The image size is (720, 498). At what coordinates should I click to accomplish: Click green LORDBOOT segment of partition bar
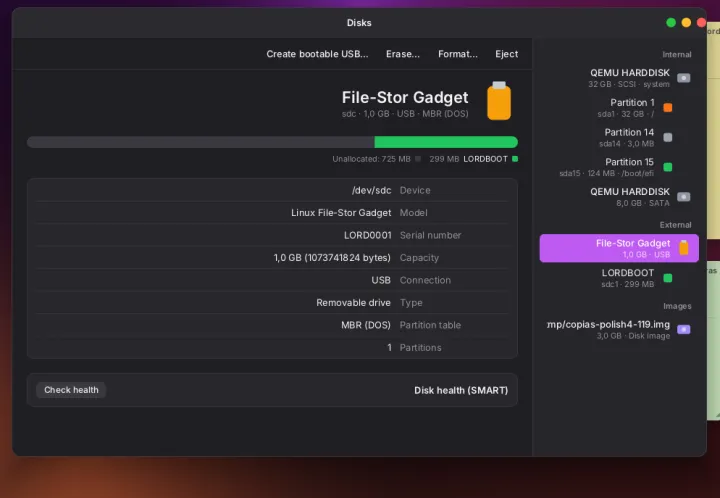446,142
